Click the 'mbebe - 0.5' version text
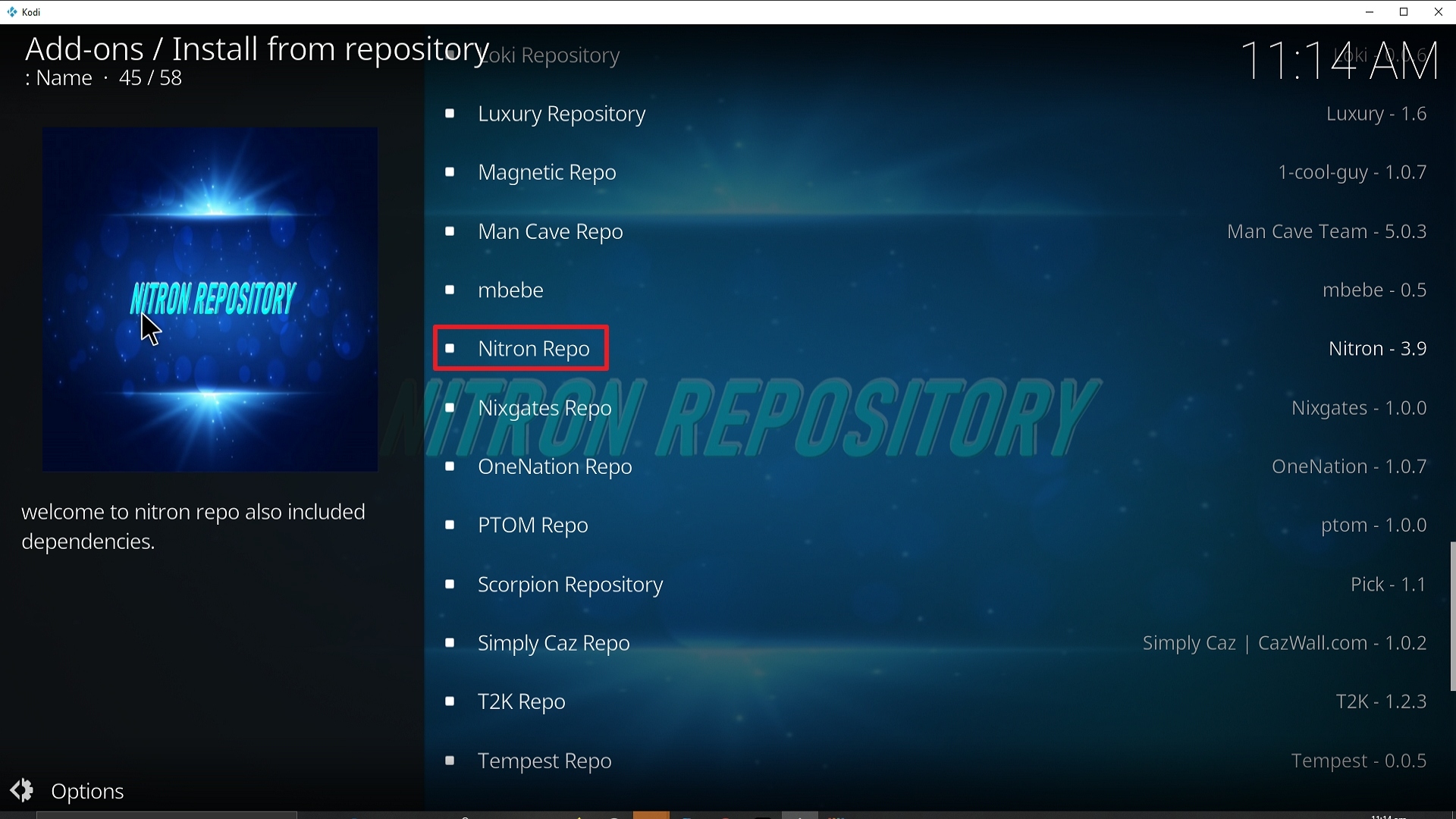Image resolution: width=1456 pixels, height=819 pixels. [x=1375, y=290]
